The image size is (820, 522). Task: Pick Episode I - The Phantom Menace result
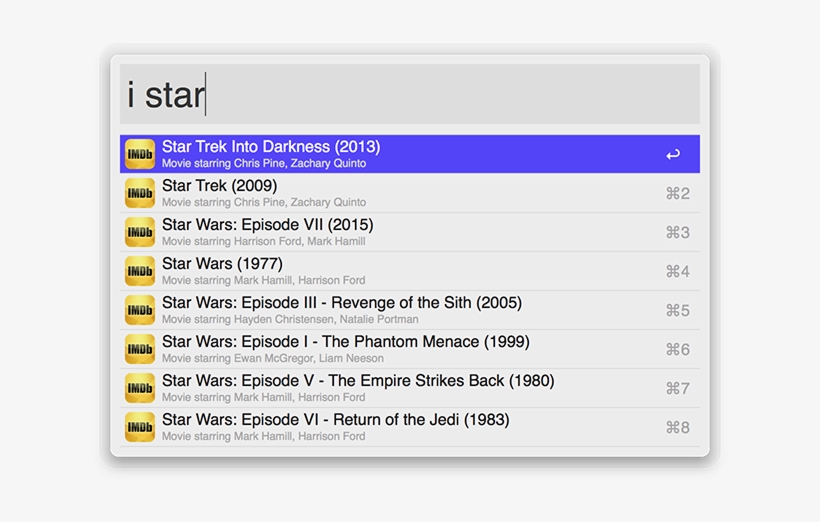tap(346, 342)
